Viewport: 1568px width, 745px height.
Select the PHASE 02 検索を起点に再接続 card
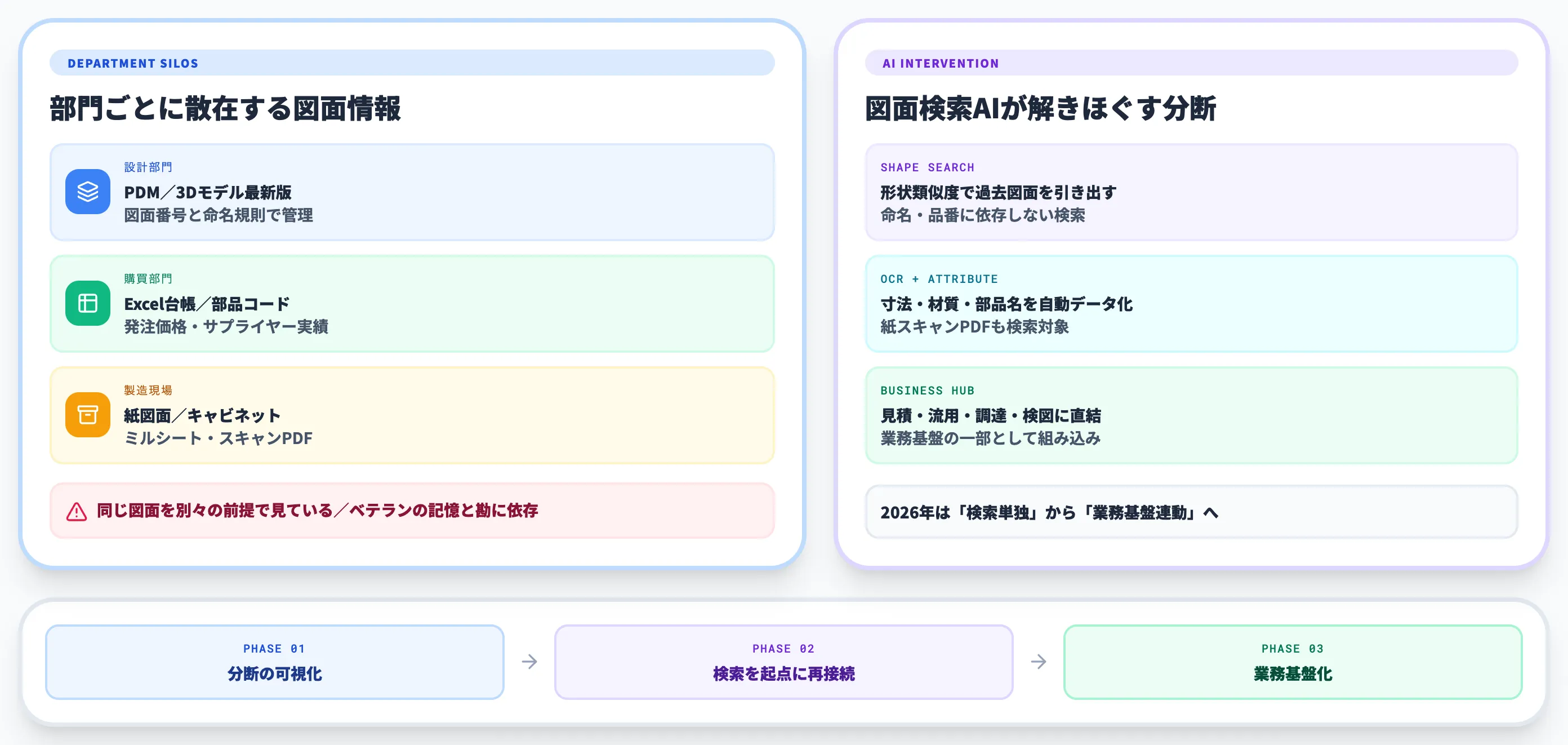tap(783, 662)
